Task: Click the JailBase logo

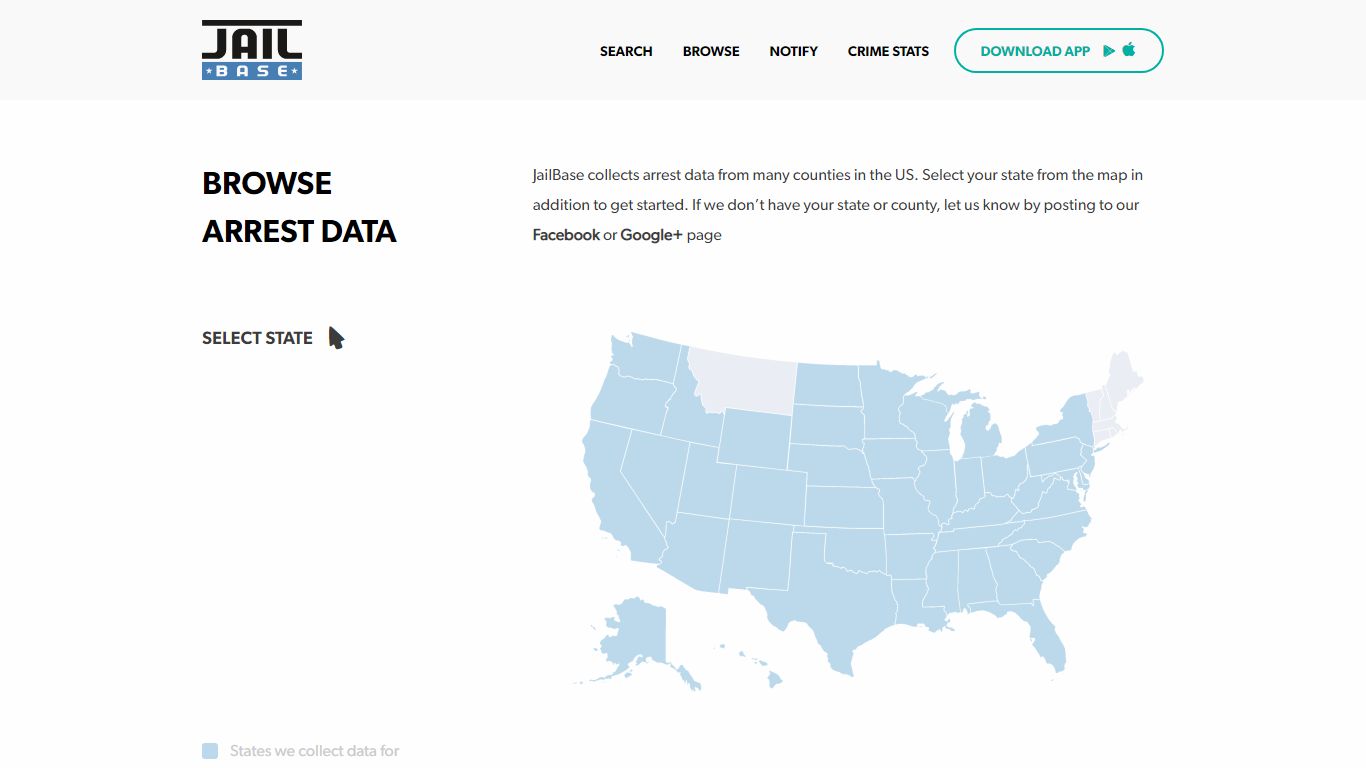Action: [x=252, y=50]
